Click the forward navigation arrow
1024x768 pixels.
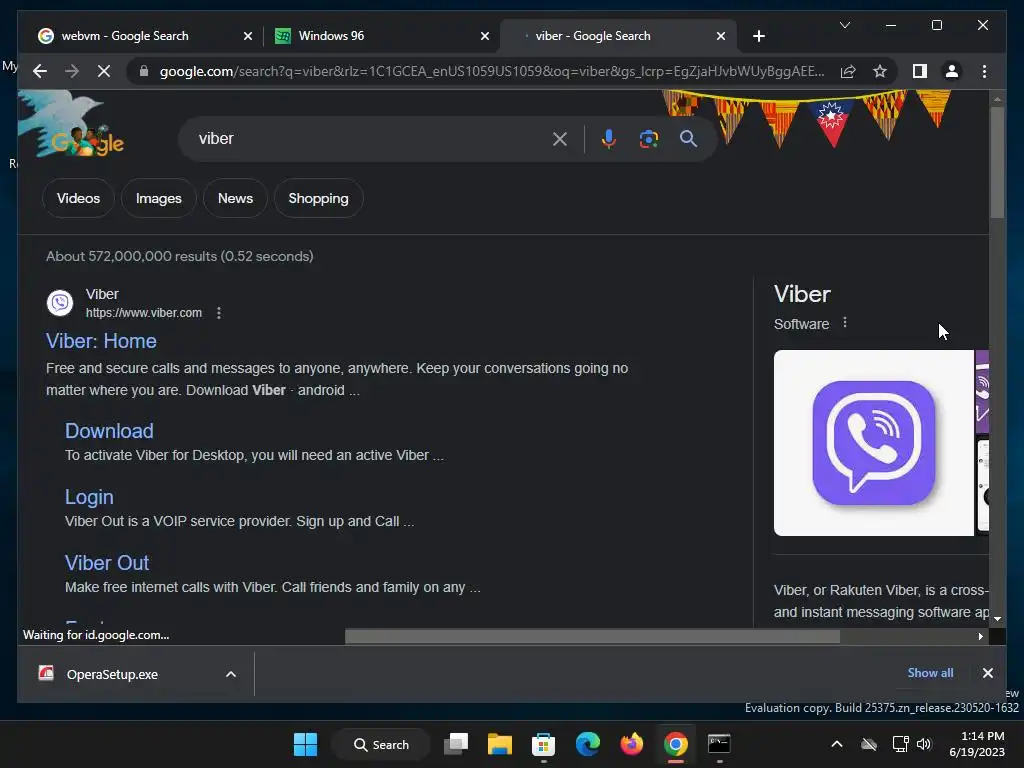(72, 71)
